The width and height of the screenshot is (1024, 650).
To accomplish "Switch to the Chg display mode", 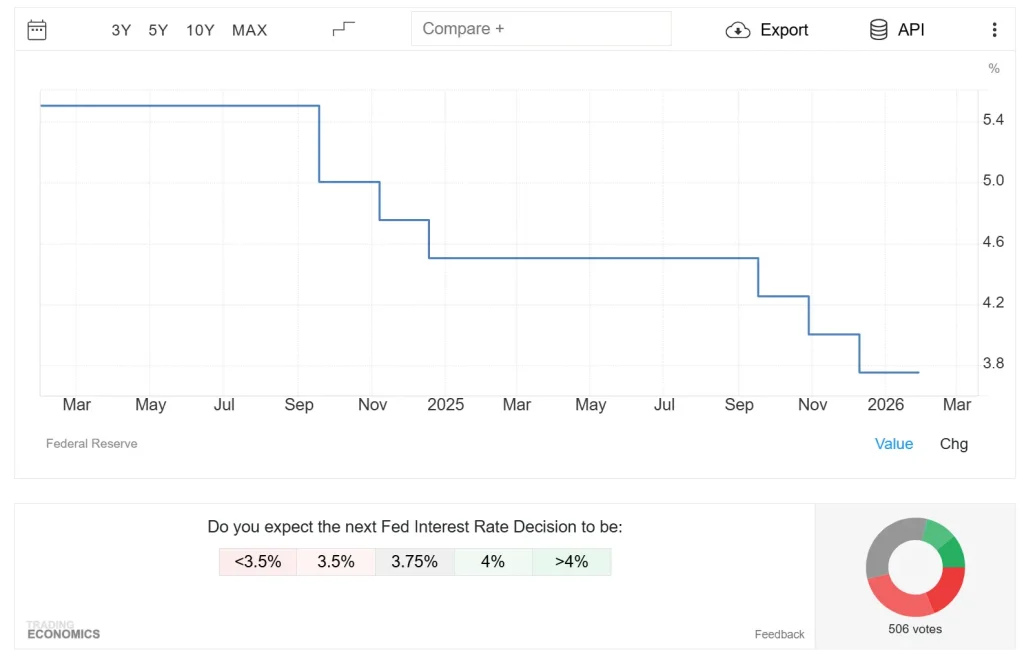I will tap(952, 443).
